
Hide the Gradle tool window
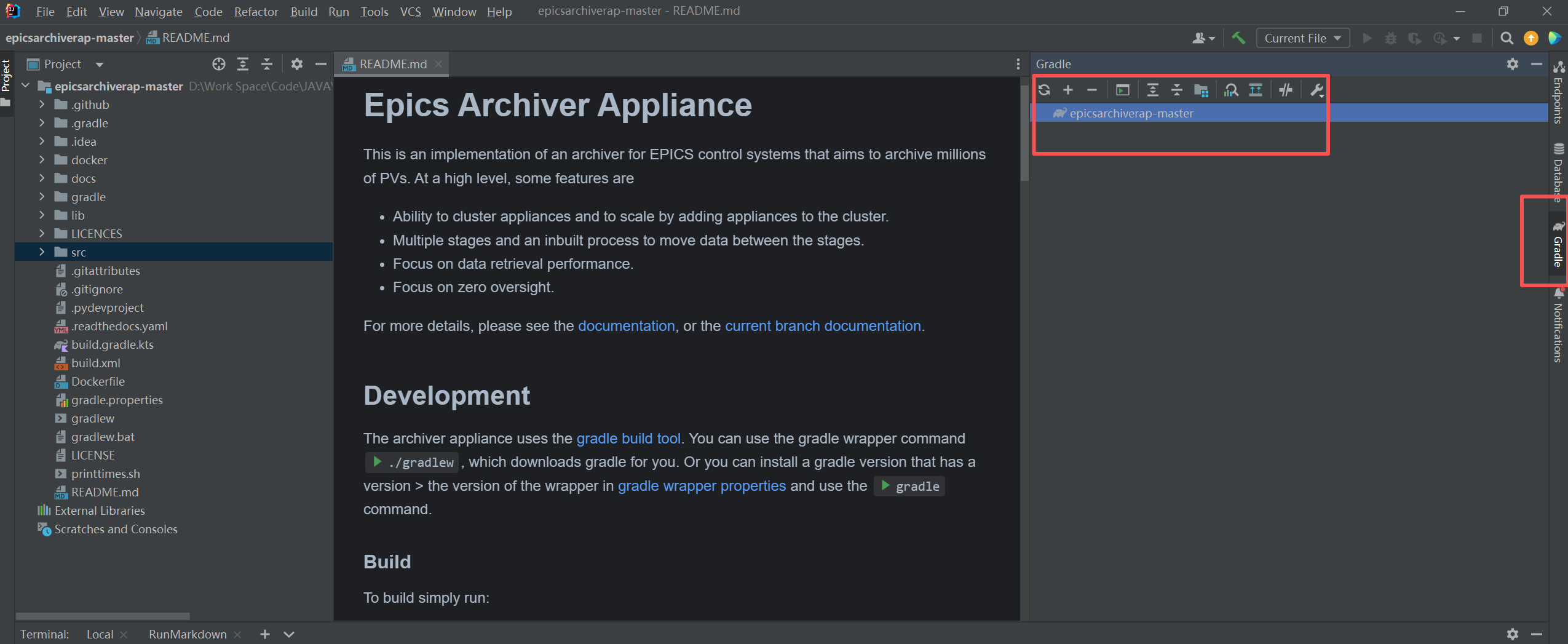[1537, 64]
